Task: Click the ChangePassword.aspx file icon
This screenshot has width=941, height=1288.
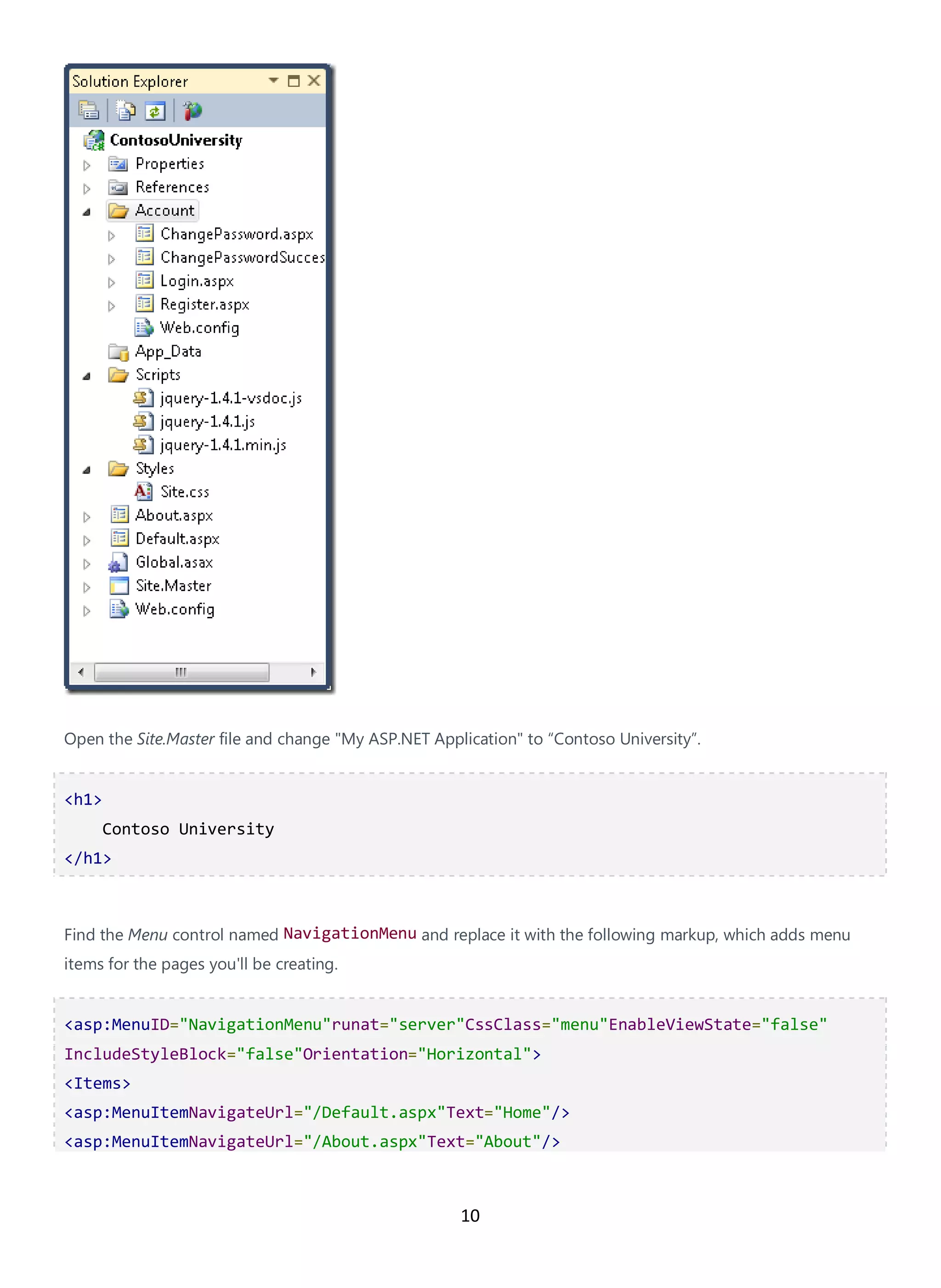Action: click(145, 233)
